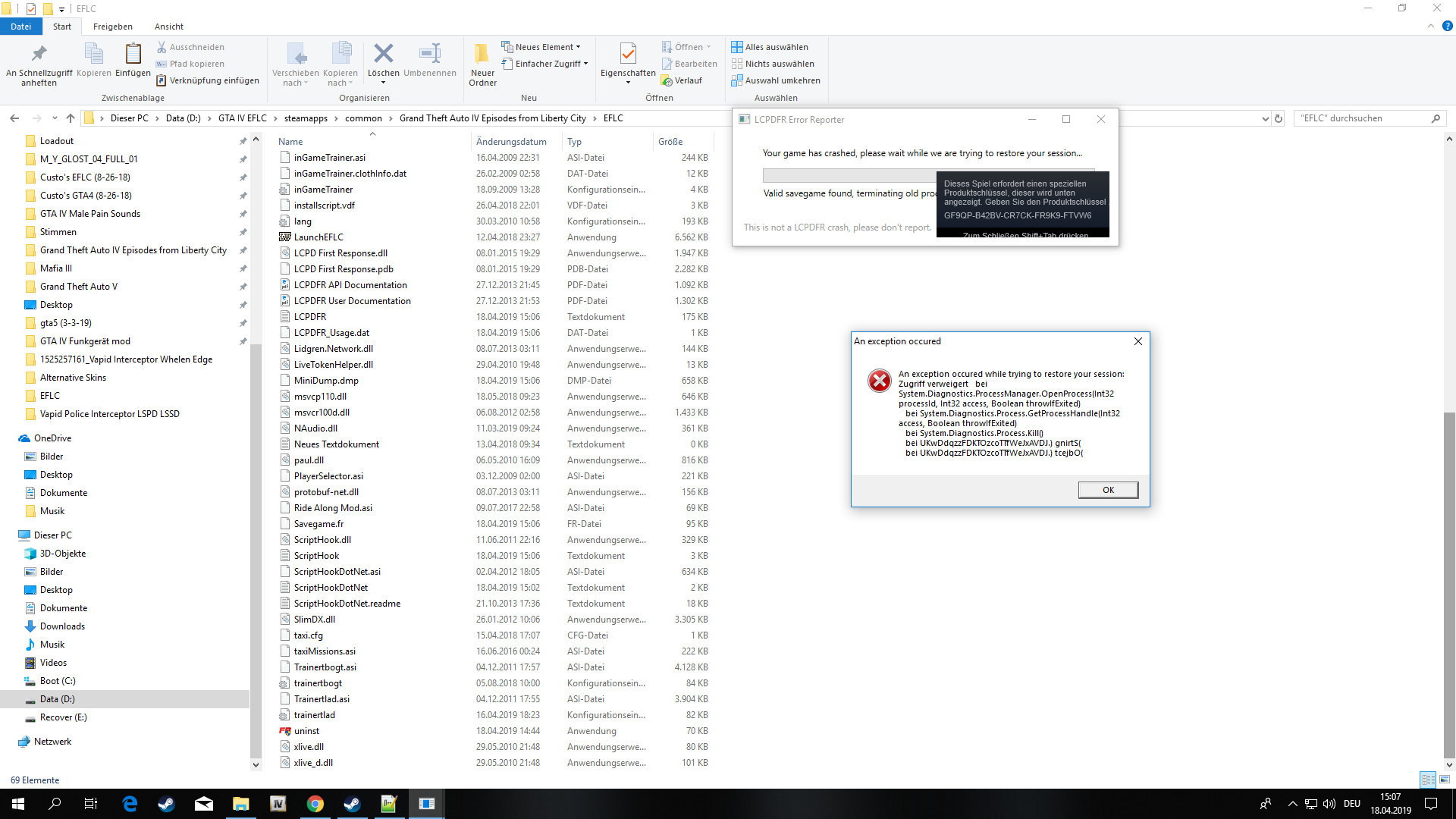
Task: Click the Neuer Ordner icon
Action: point(482,55)
